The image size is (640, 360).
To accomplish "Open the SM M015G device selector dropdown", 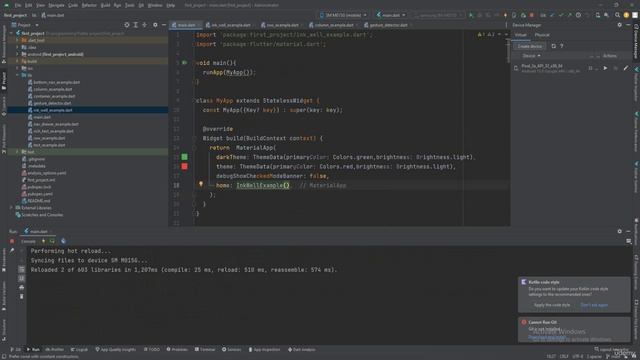I will coord(344,15).
